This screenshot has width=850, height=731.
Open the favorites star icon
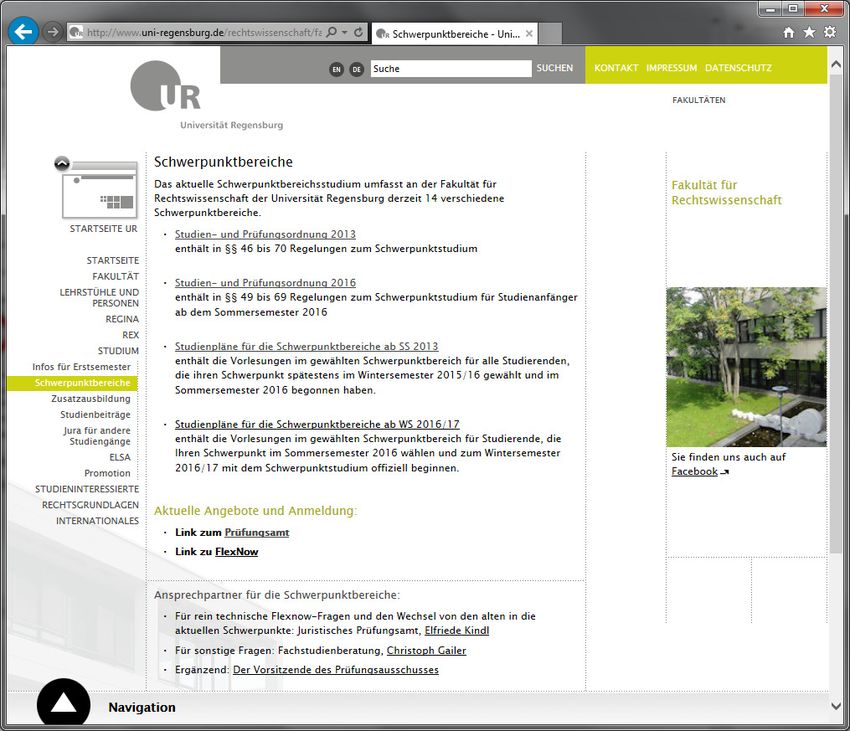tap(809, 33)
